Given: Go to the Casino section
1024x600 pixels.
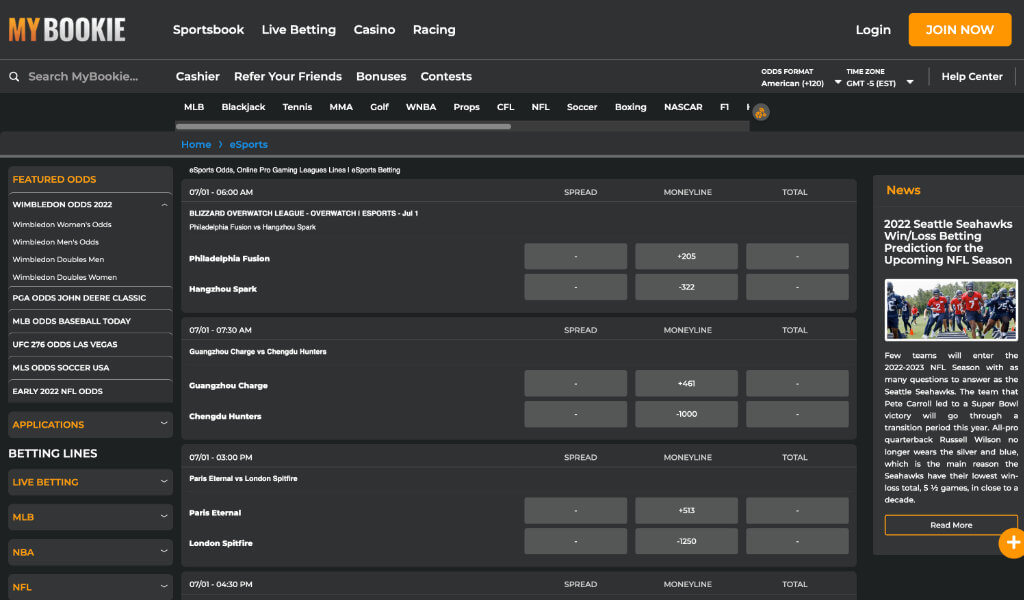Looking at the screenshot, I should point(374,29).
